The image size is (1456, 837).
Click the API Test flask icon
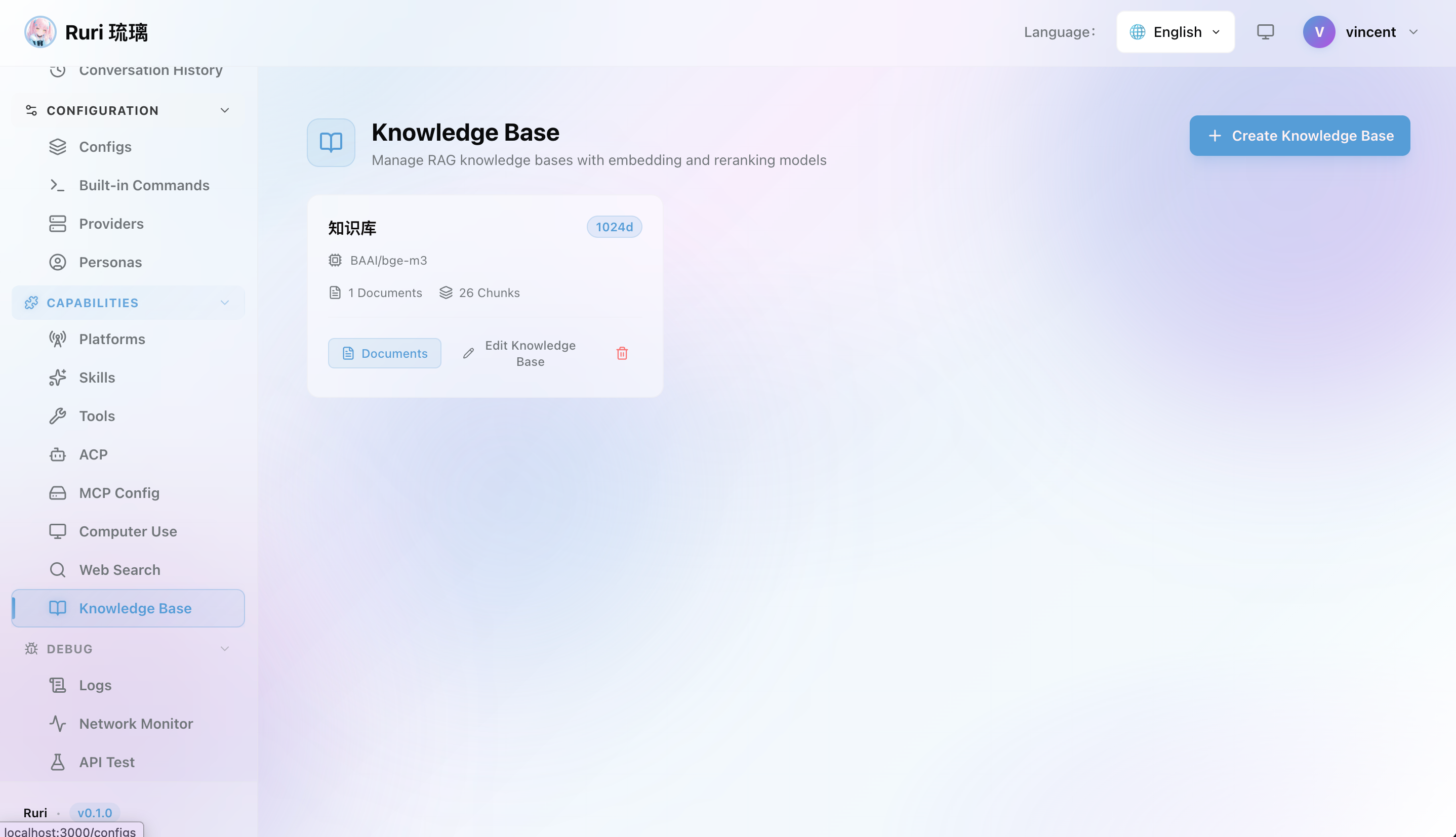(x=58, y=762)
